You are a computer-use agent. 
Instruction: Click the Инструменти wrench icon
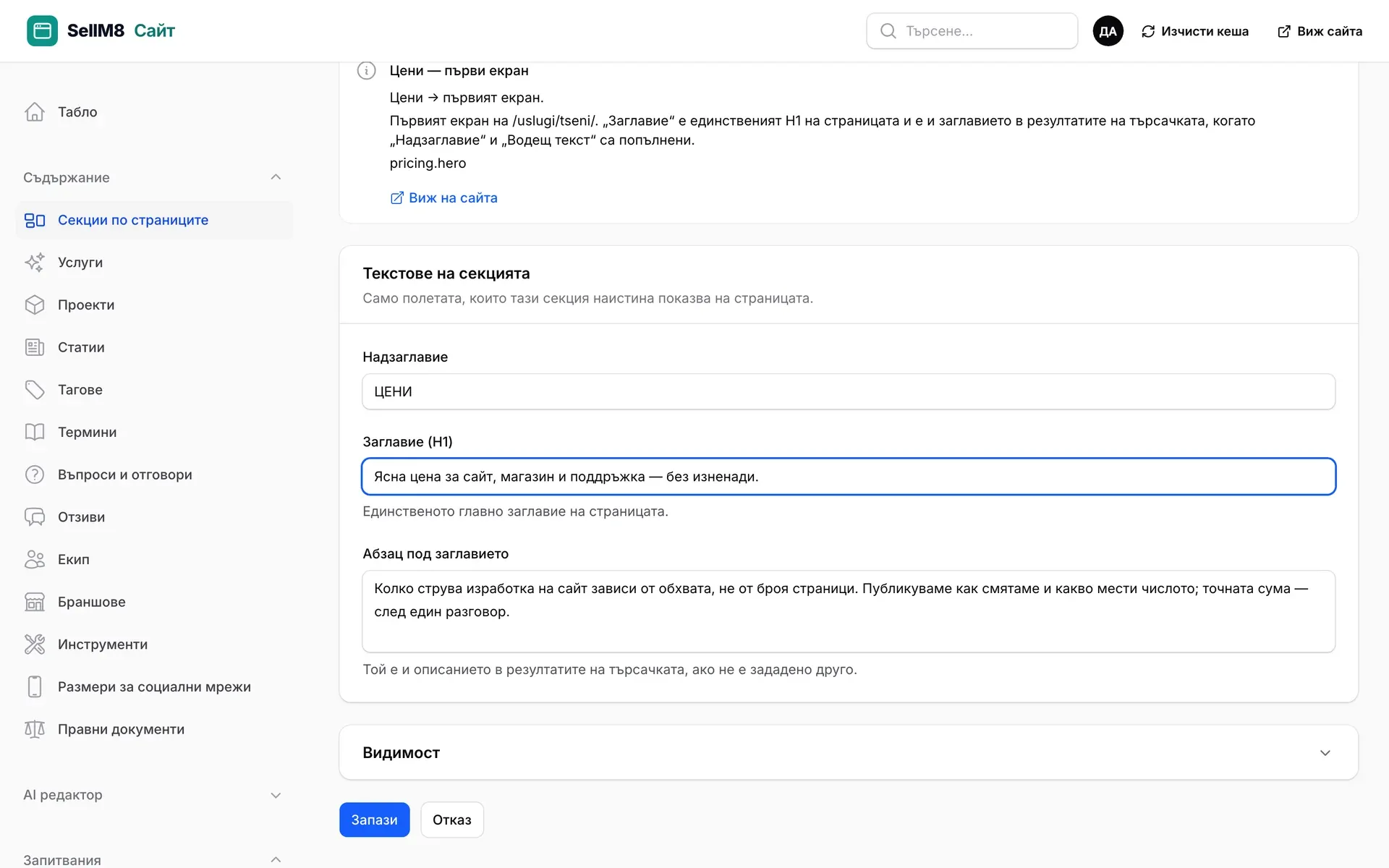(35, 644)
